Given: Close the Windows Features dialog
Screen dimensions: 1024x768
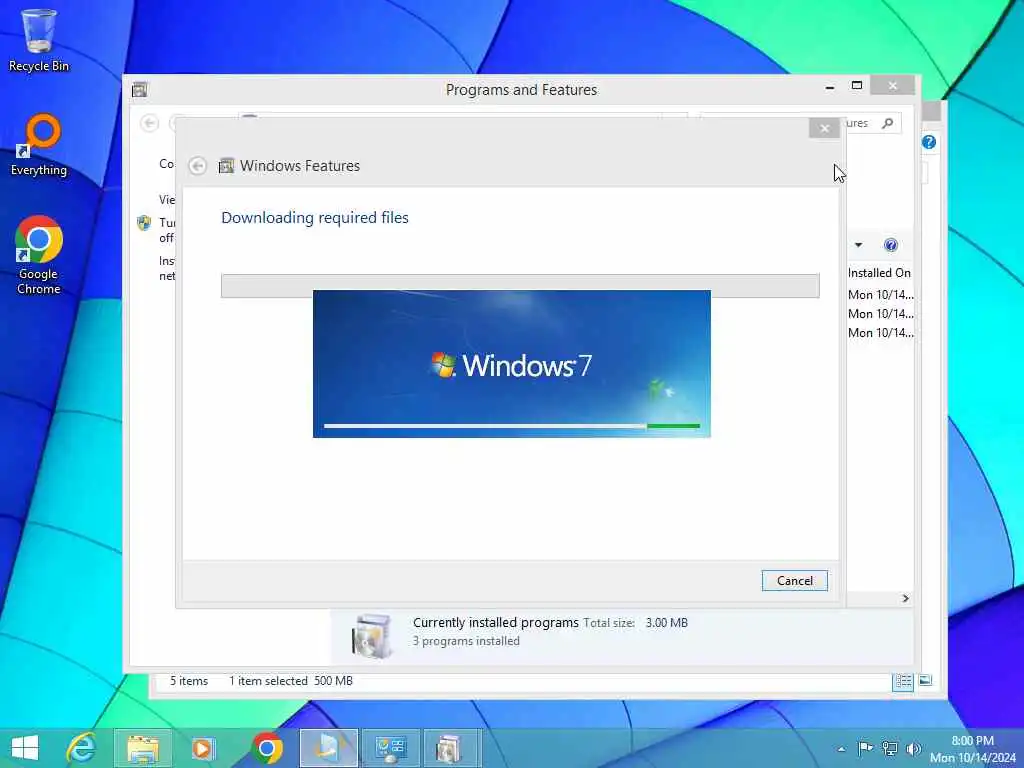Looking at the screenshot, I should pyautogui.click(x=824, y=128).
